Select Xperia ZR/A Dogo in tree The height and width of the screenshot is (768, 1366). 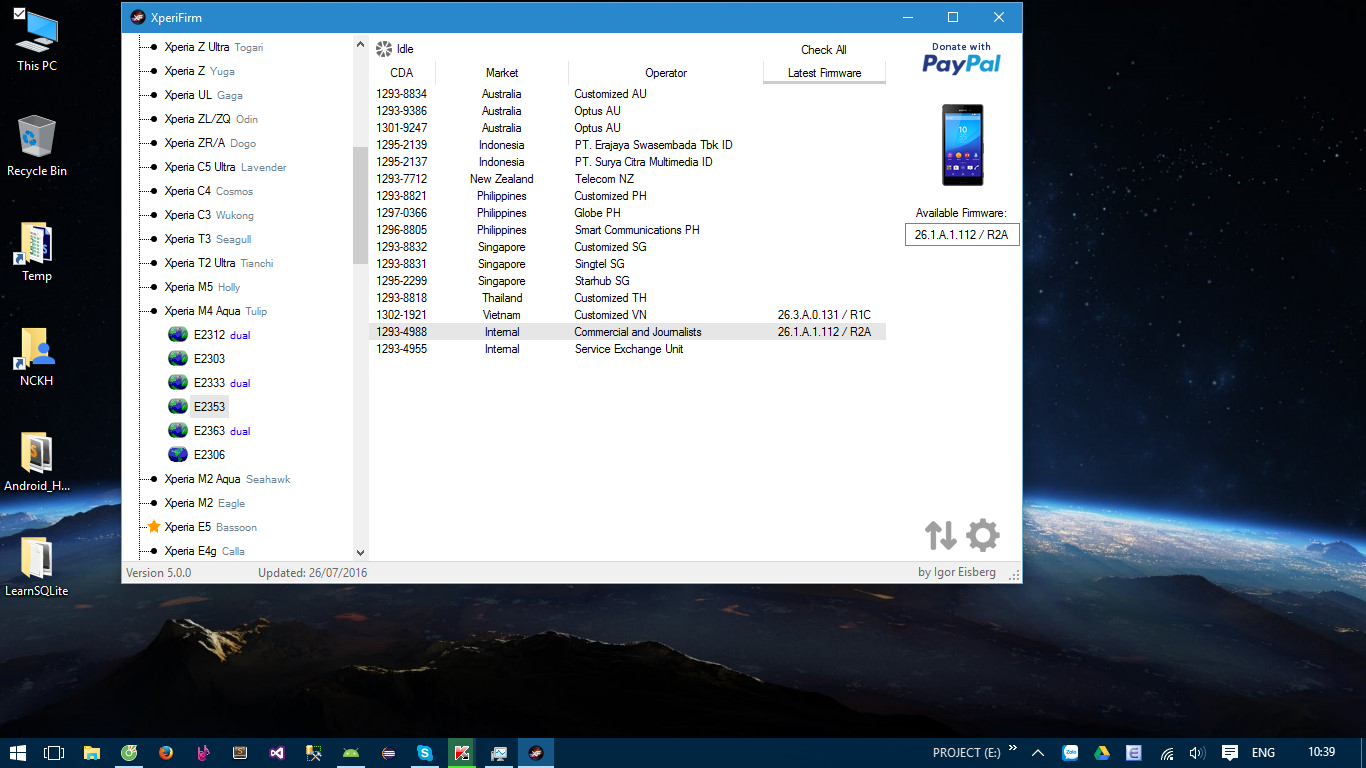pos(210,143)
